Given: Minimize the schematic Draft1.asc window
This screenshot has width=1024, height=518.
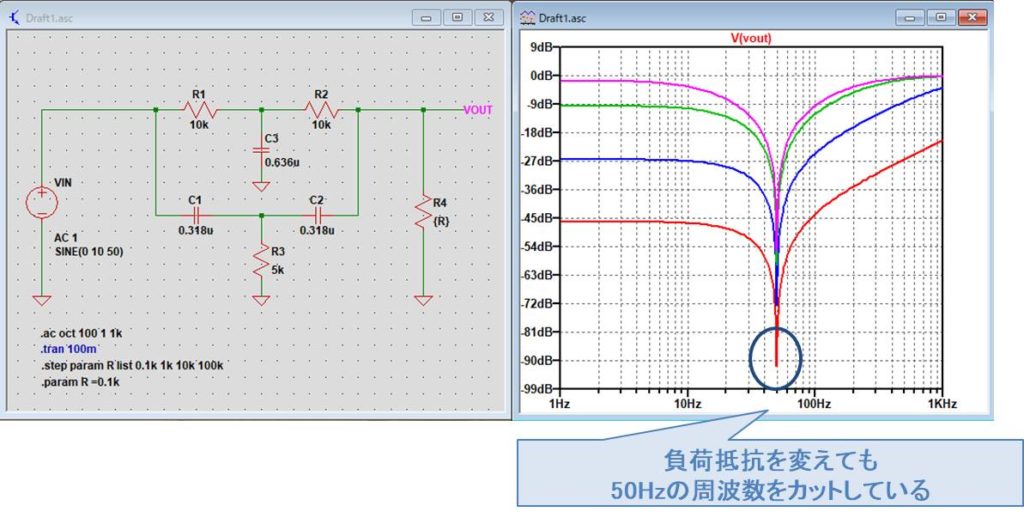Looking at the screenshot, I should coord(426,18).
